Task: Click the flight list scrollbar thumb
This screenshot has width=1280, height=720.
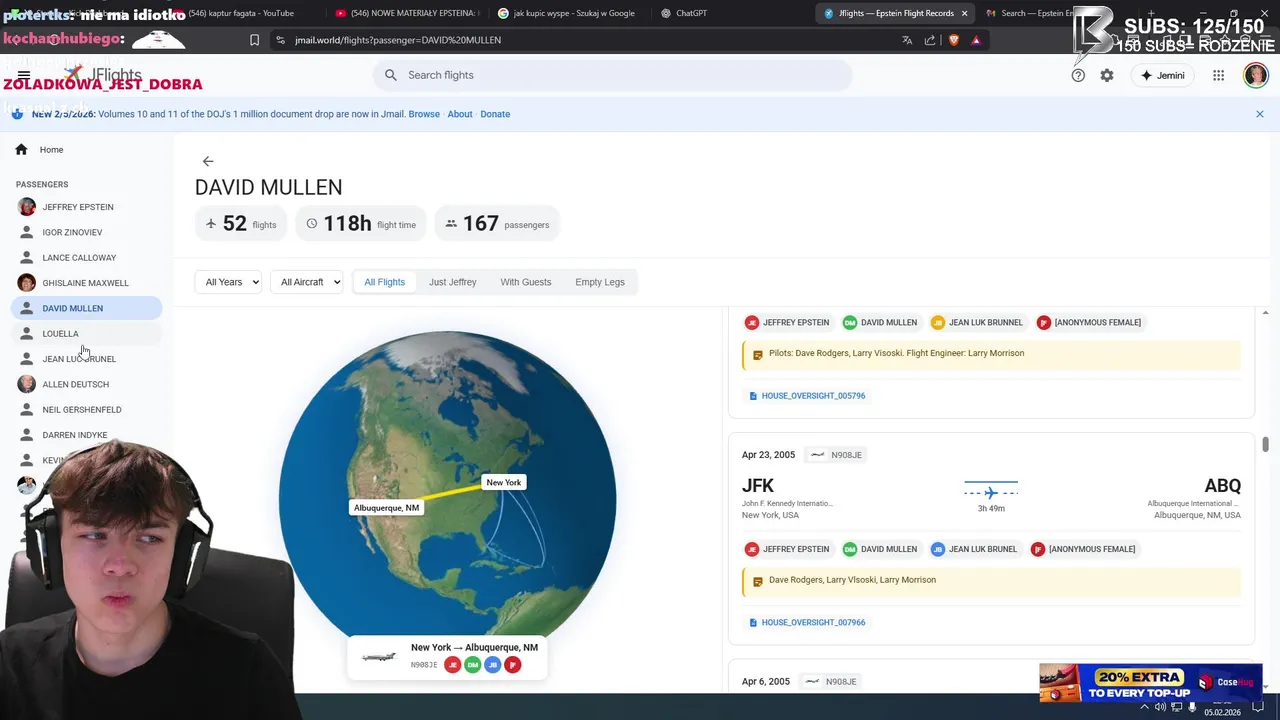Action: tap(1265, 444)
